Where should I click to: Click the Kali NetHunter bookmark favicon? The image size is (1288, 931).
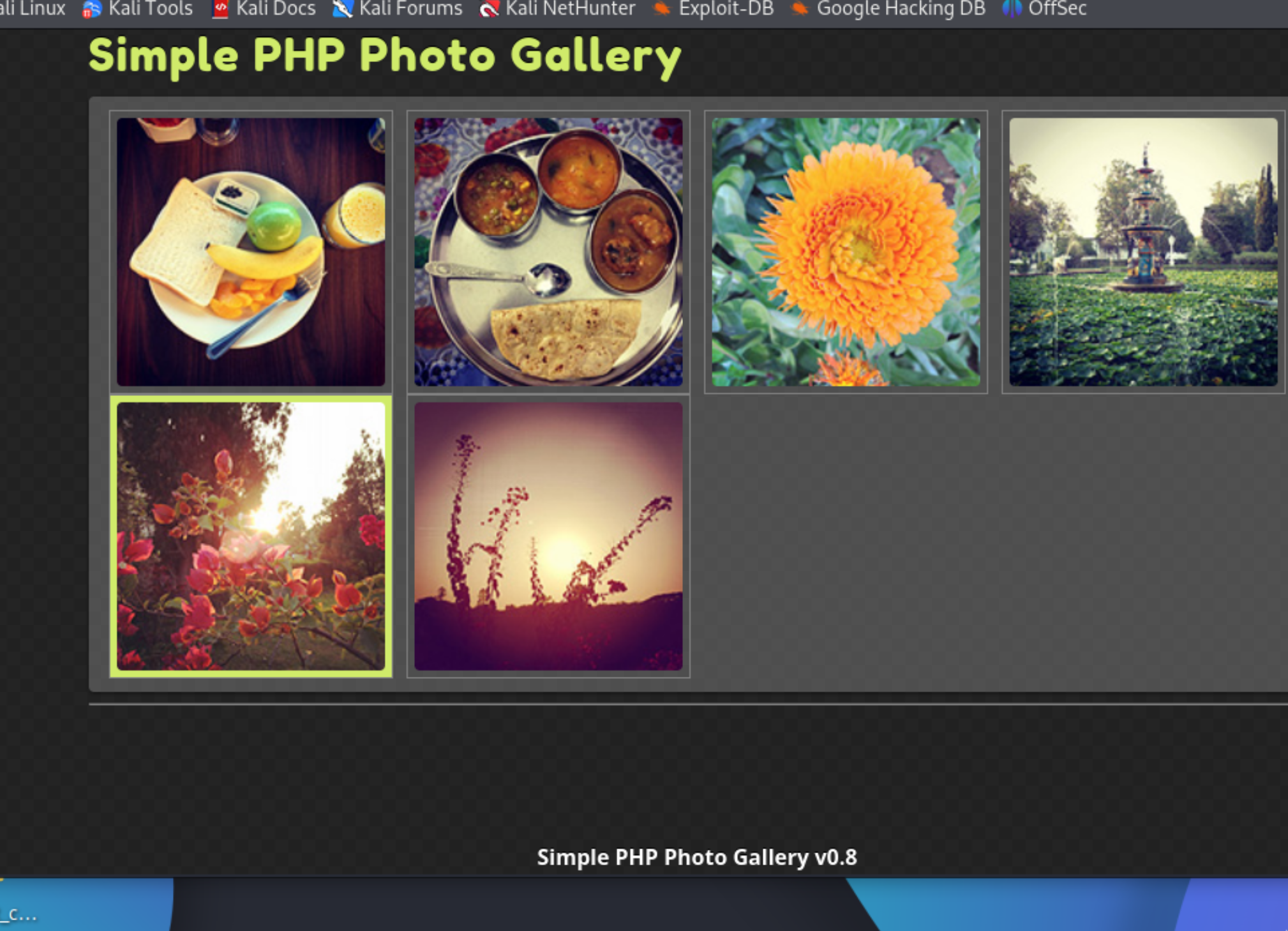click(489, 9)
